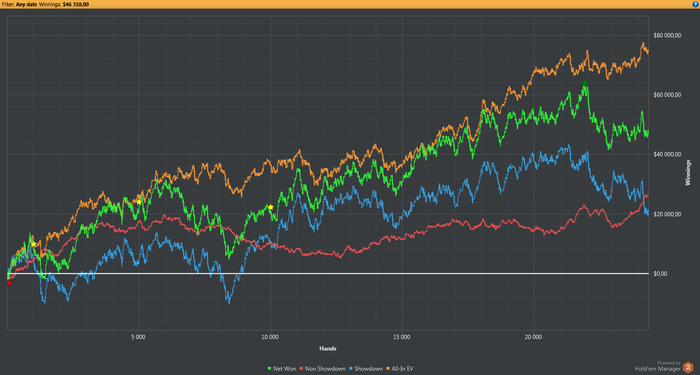Select the red downward marker at graph start
This screenshot has height=375, width=700.
coord(8,283)
